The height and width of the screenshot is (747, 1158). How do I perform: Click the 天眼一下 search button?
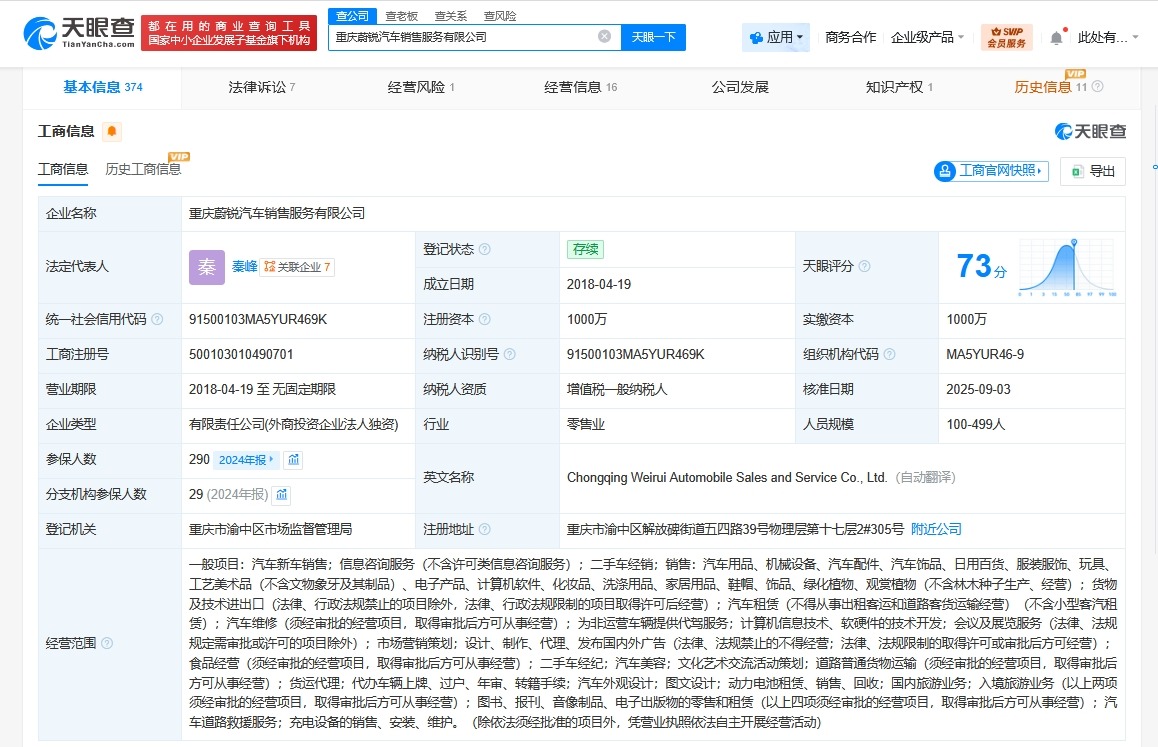click(653, 35)
